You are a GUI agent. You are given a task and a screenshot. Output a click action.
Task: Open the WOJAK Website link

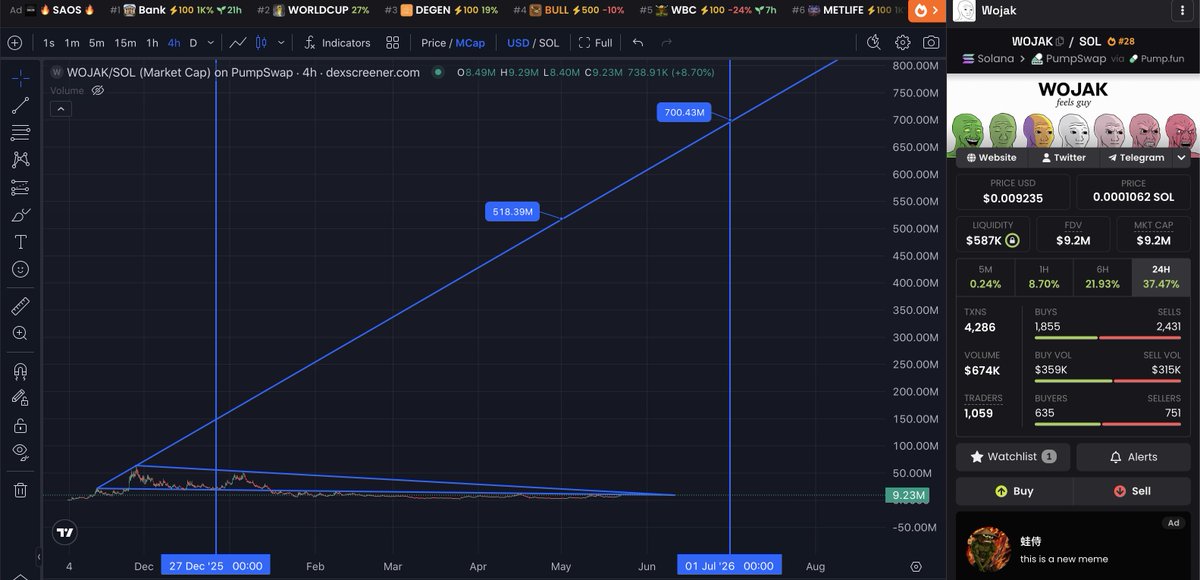990,157
